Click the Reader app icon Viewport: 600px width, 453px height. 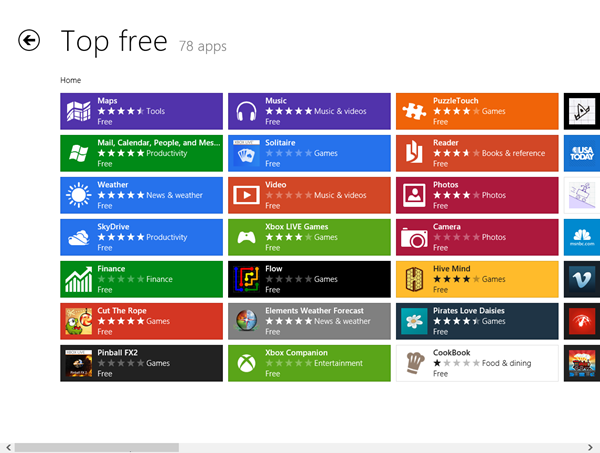point(414,152)
